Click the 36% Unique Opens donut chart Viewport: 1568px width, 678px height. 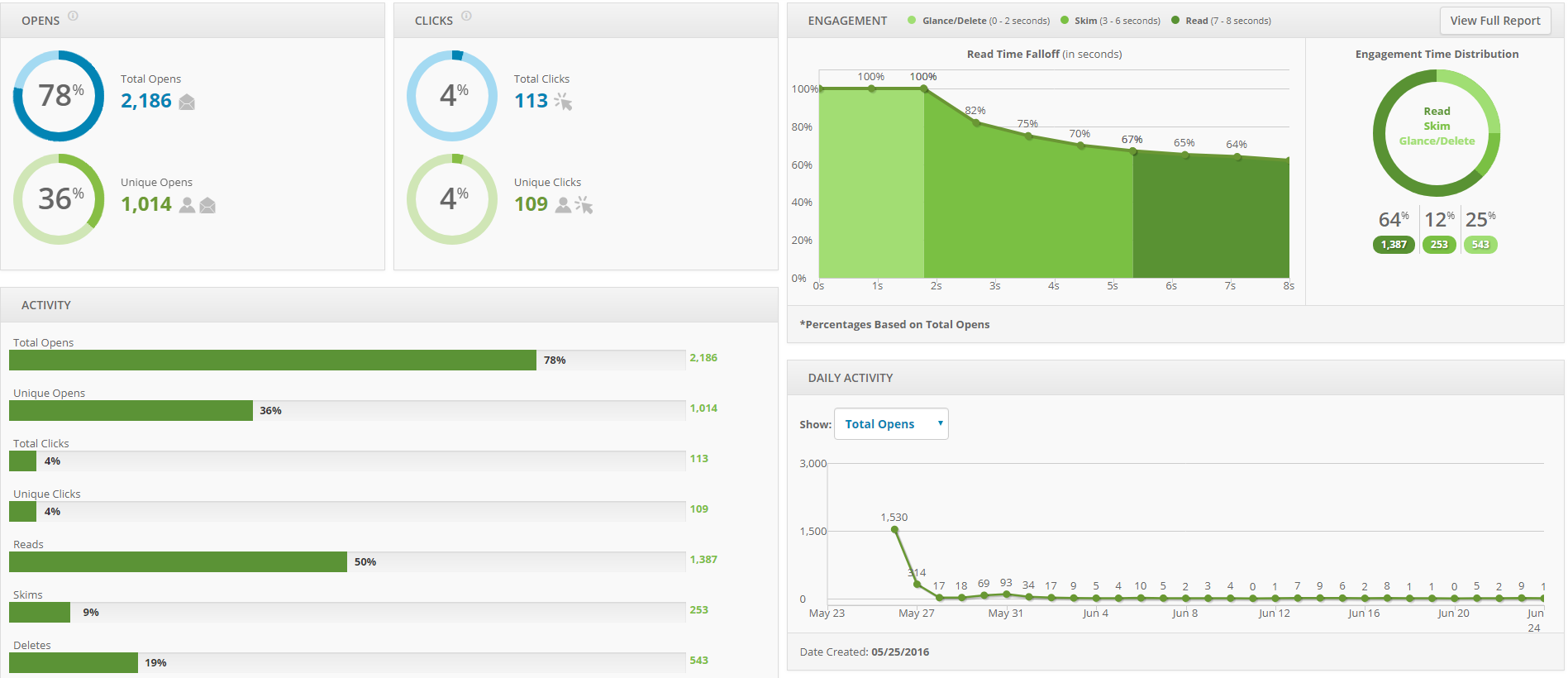(x=59, y=199)
